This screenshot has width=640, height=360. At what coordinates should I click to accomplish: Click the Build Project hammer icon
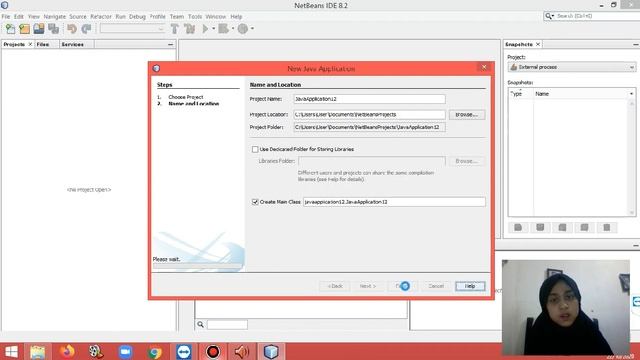pyautogui.click(x=175, y=29)
